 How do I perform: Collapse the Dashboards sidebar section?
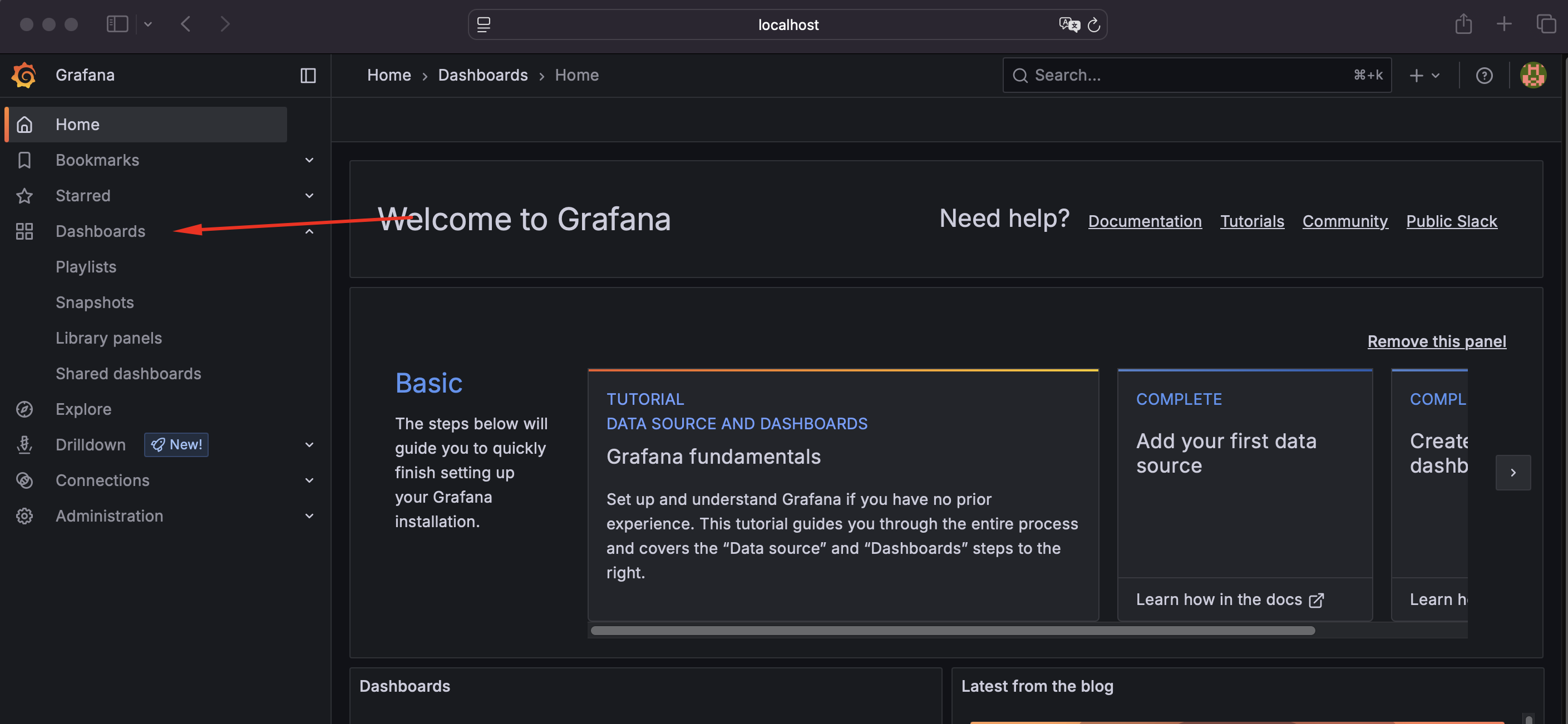[x=309, y=231]
